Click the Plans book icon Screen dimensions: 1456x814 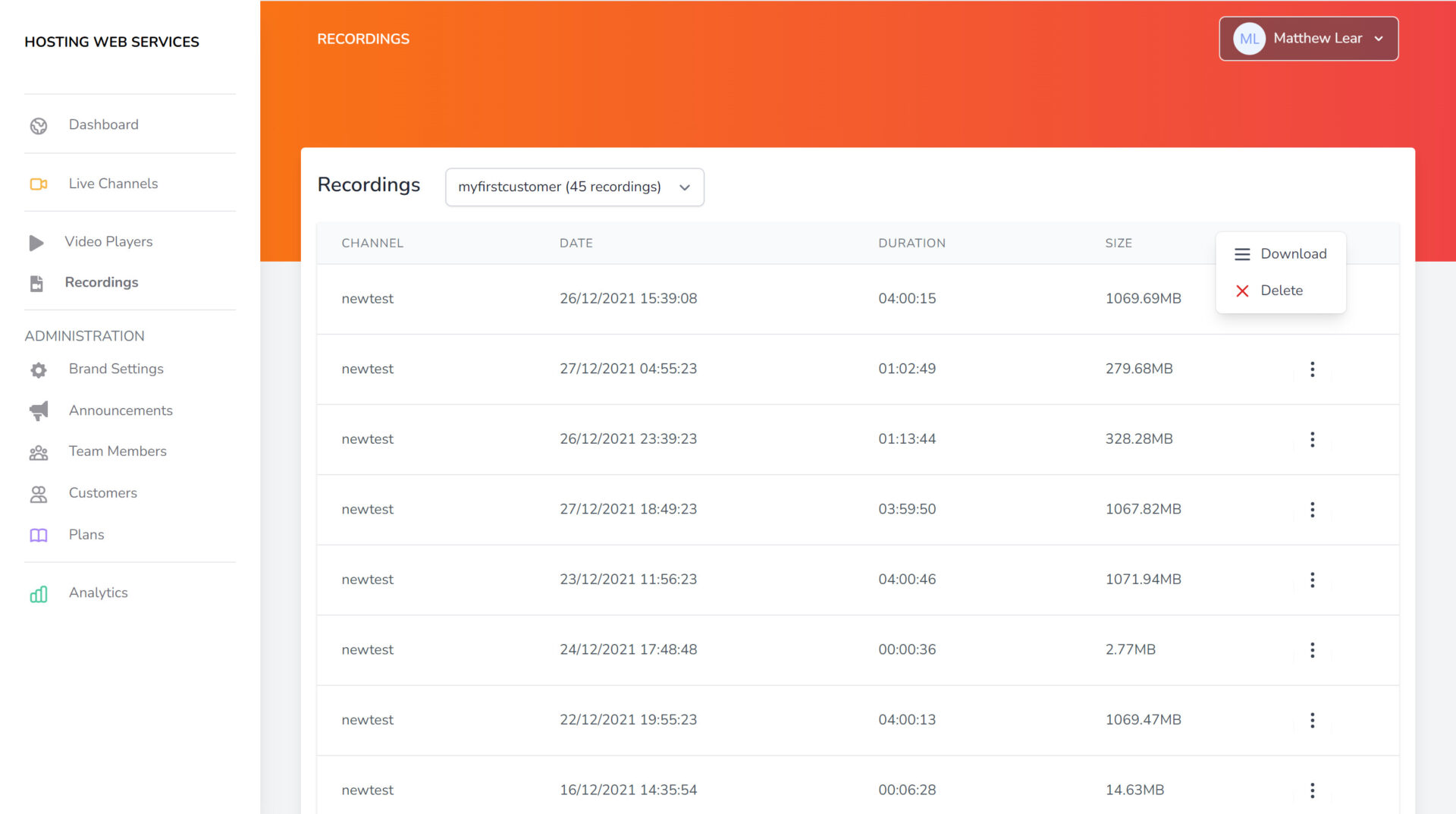click(x=39, y=536)
